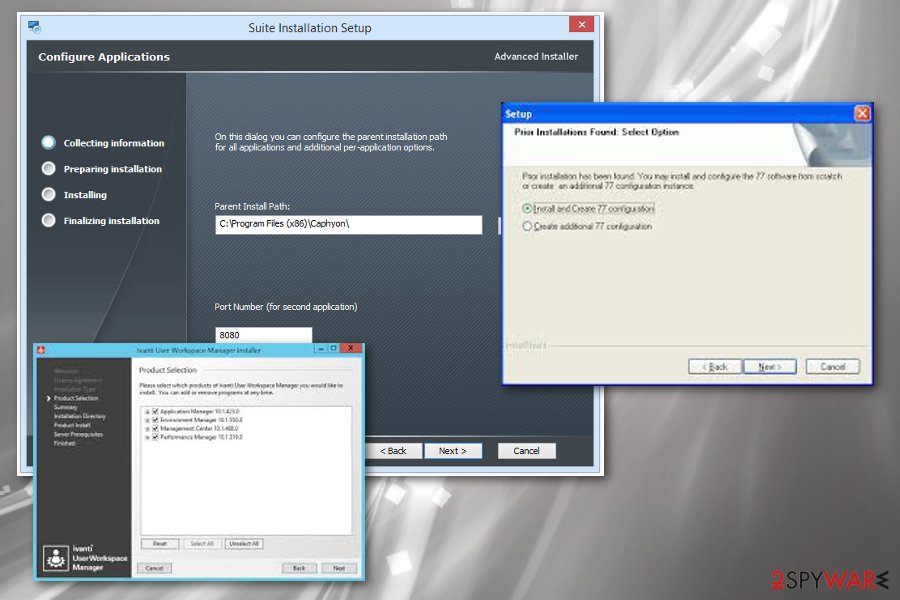This screenshot has width=900, height=600.
Task: Click the Collecting information step indicator
Action: coord(49,142)
